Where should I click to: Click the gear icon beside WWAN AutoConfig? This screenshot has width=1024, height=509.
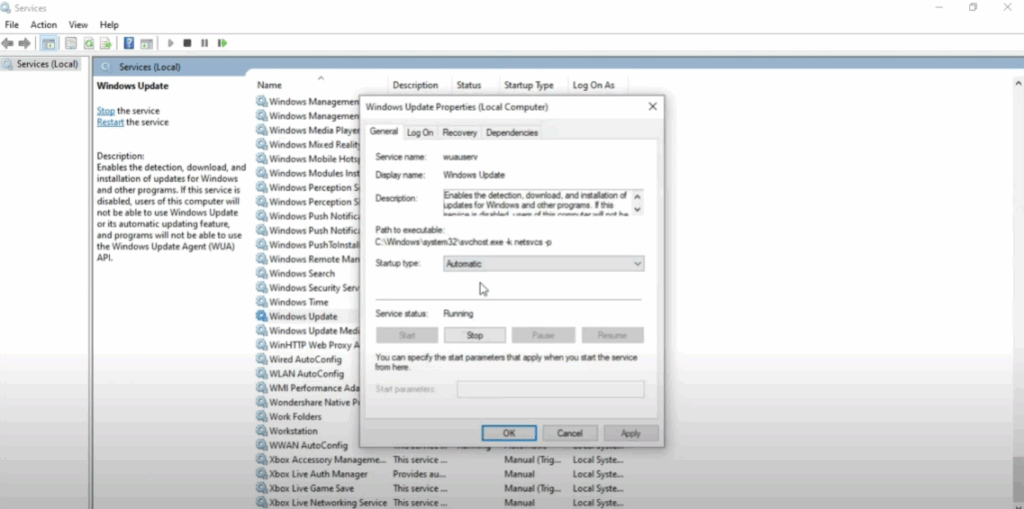(x=262, y=445)
